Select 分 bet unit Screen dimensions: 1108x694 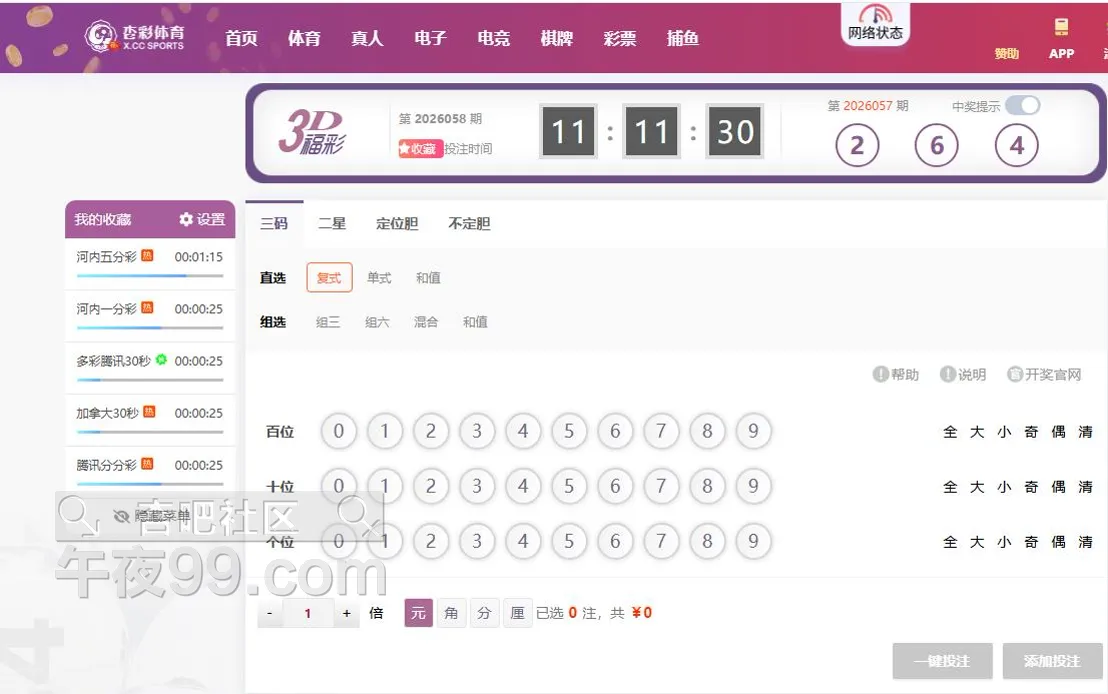[484, 613]
